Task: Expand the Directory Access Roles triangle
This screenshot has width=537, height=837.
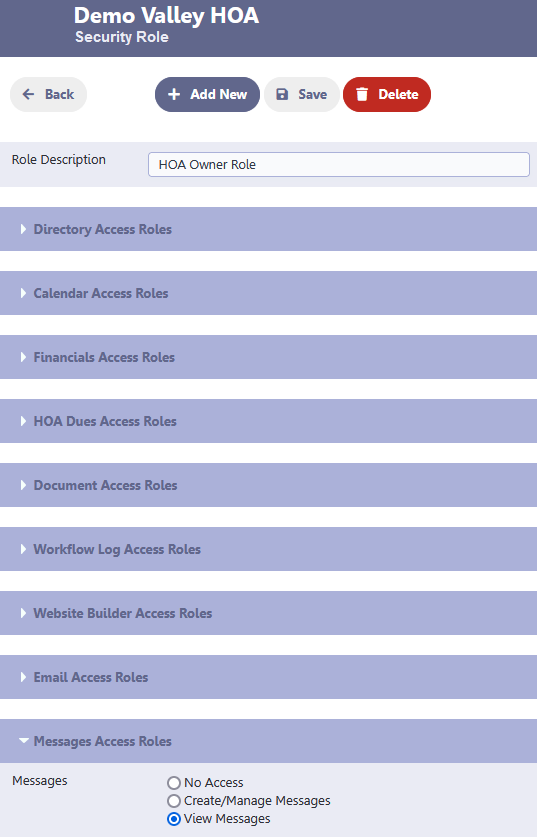Action: tap(23, 229)
